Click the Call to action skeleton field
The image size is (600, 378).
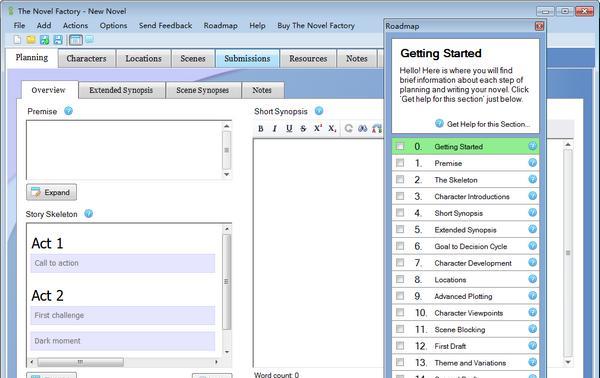click(123, 263)
